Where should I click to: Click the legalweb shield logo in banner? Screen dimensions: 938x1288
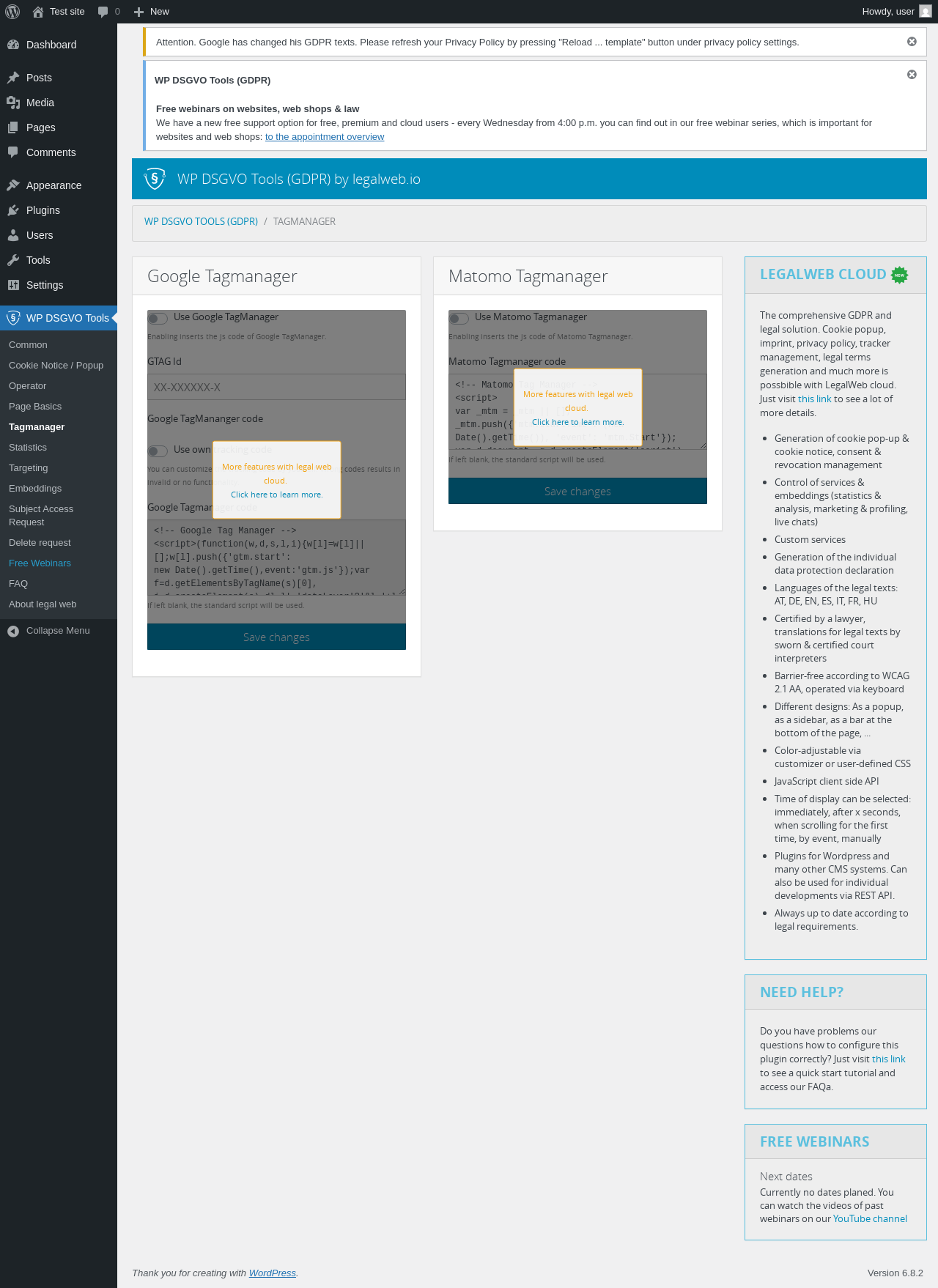pyautogui.click(x=155, y=179)
